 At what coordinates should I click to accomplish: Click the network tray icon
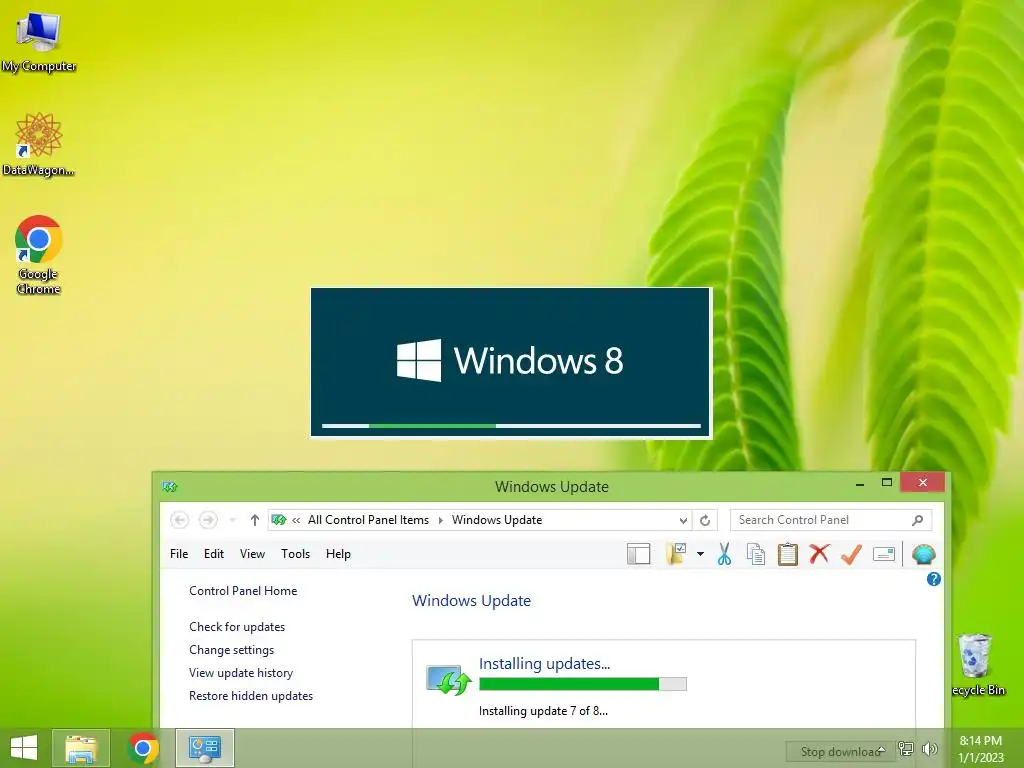point(905,749)
